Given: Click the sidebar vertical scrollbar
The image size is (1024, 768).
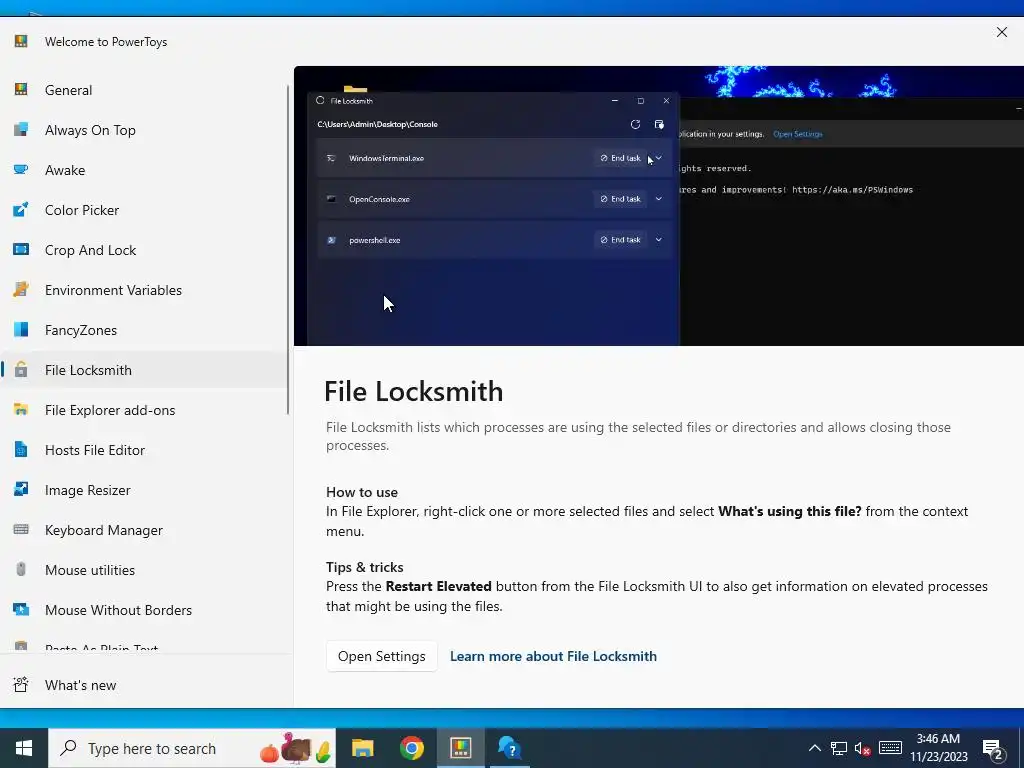Looking at the screenshot, I should tap(288, 249).
